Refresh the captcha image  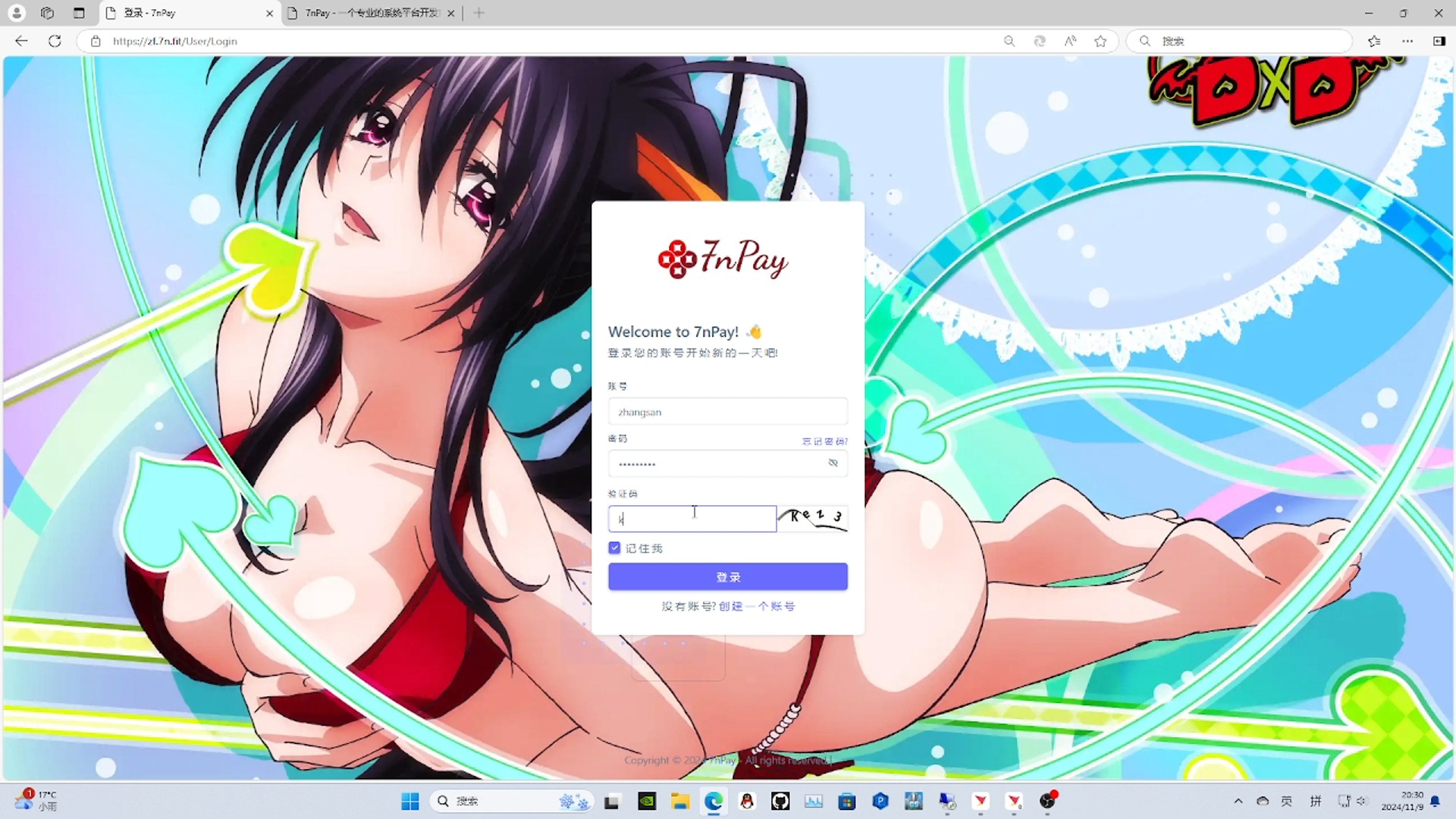click(x=812, y=519)
